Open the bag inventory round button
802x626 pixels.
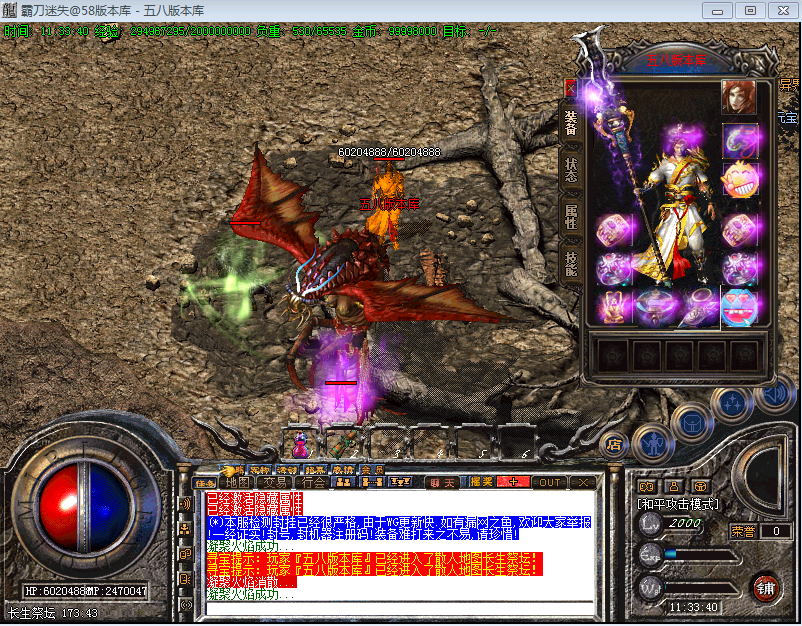(x=692, y=423)
